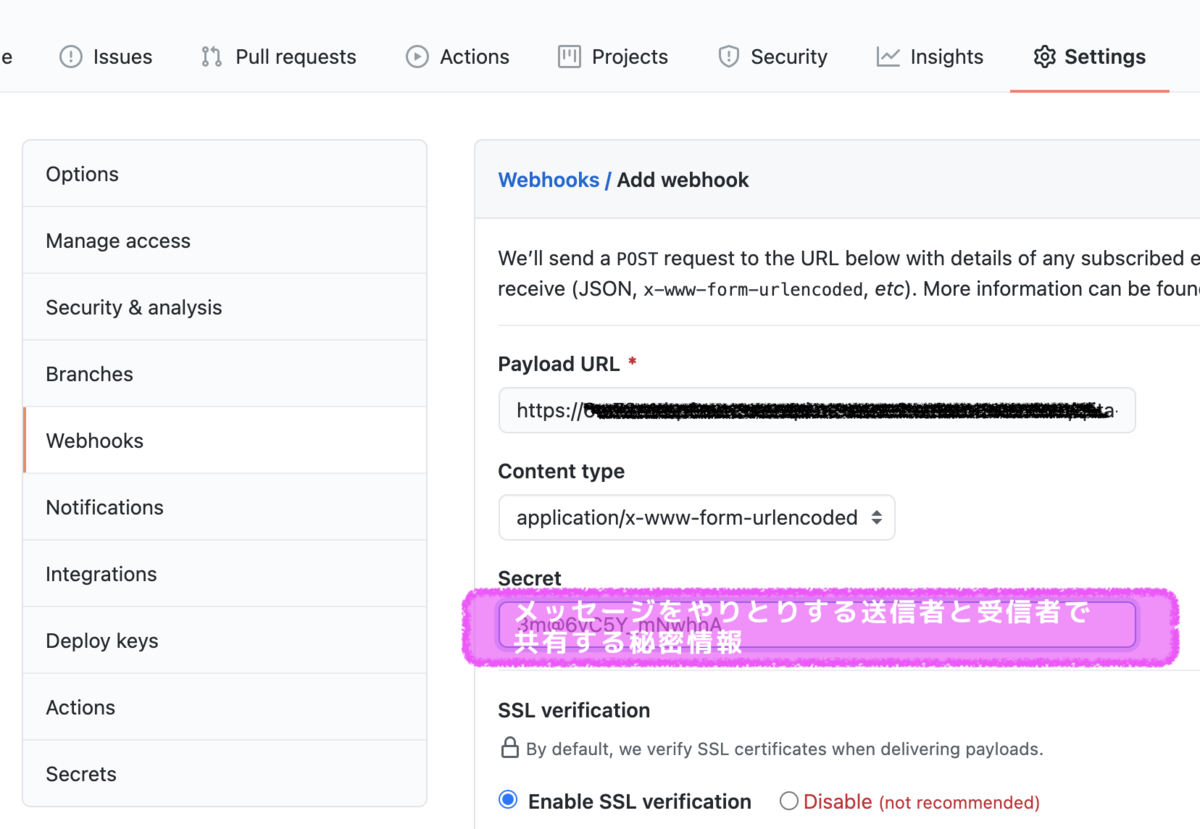Open the Content type dropdown
Screen dimensions: 1200x829
(697, 518)
